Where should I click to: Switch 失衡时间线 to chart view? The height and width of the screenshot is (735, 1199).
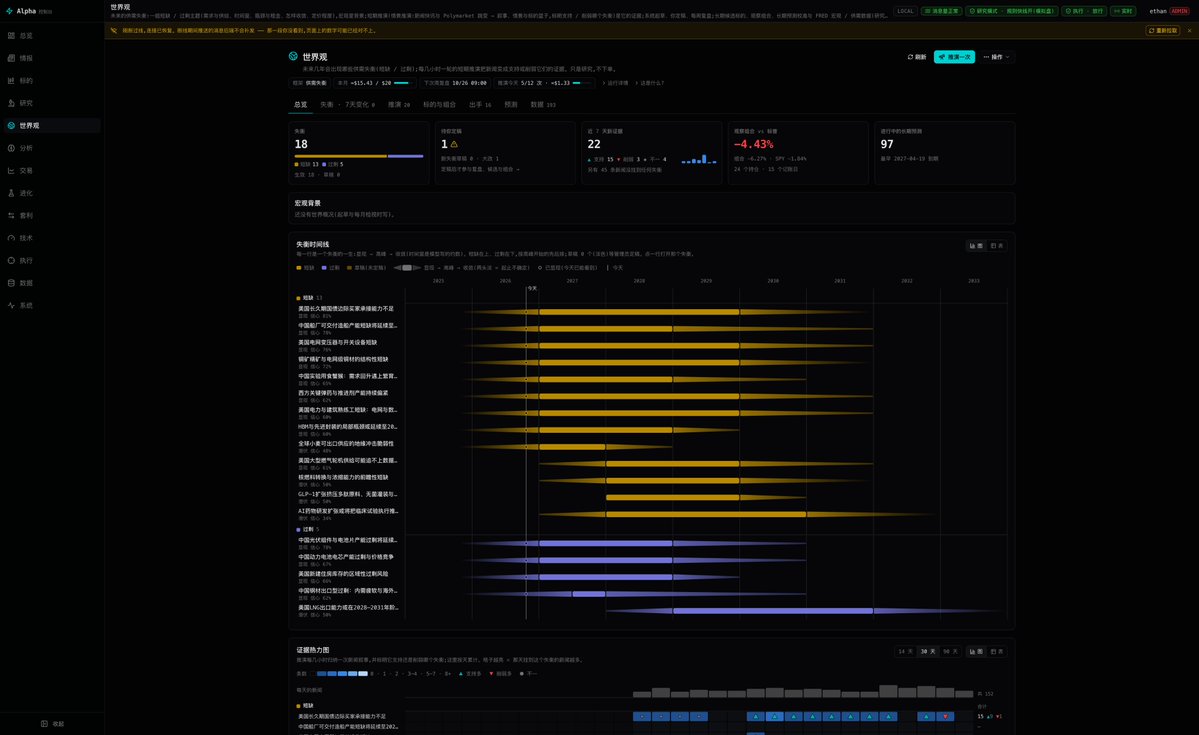pos(976,246)
